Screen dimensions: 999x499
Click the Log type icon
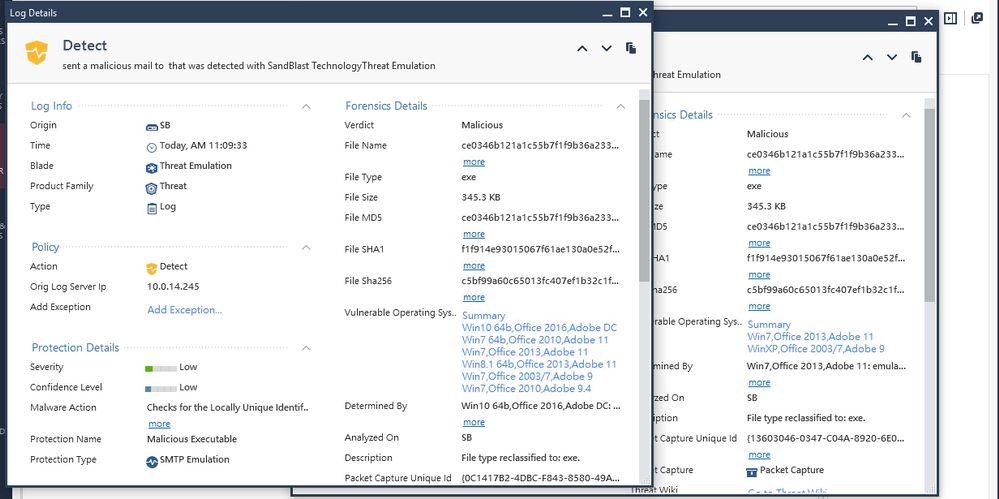point(152,208)
